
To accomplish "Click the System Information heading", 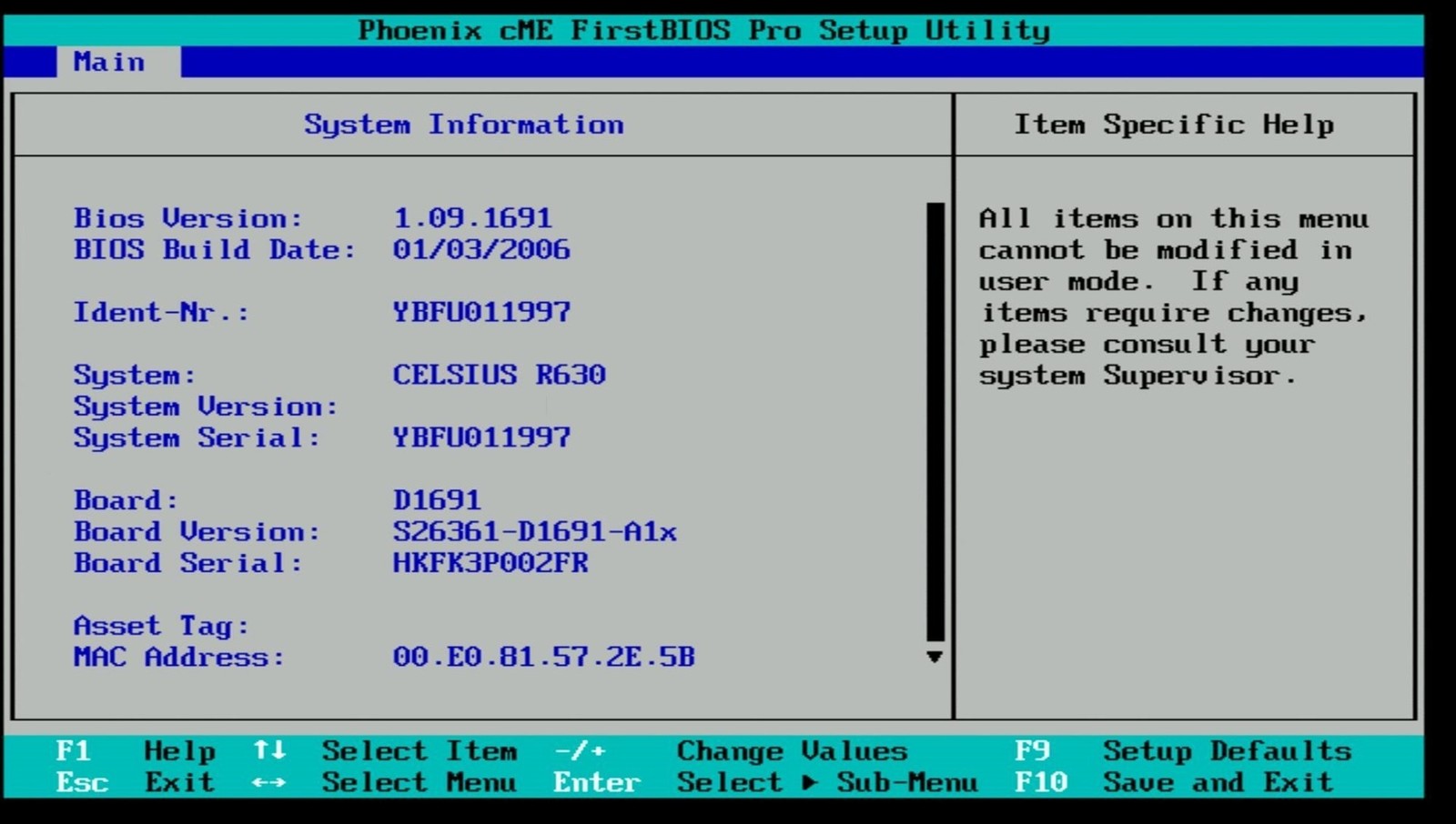I will (x=464, y=125).
